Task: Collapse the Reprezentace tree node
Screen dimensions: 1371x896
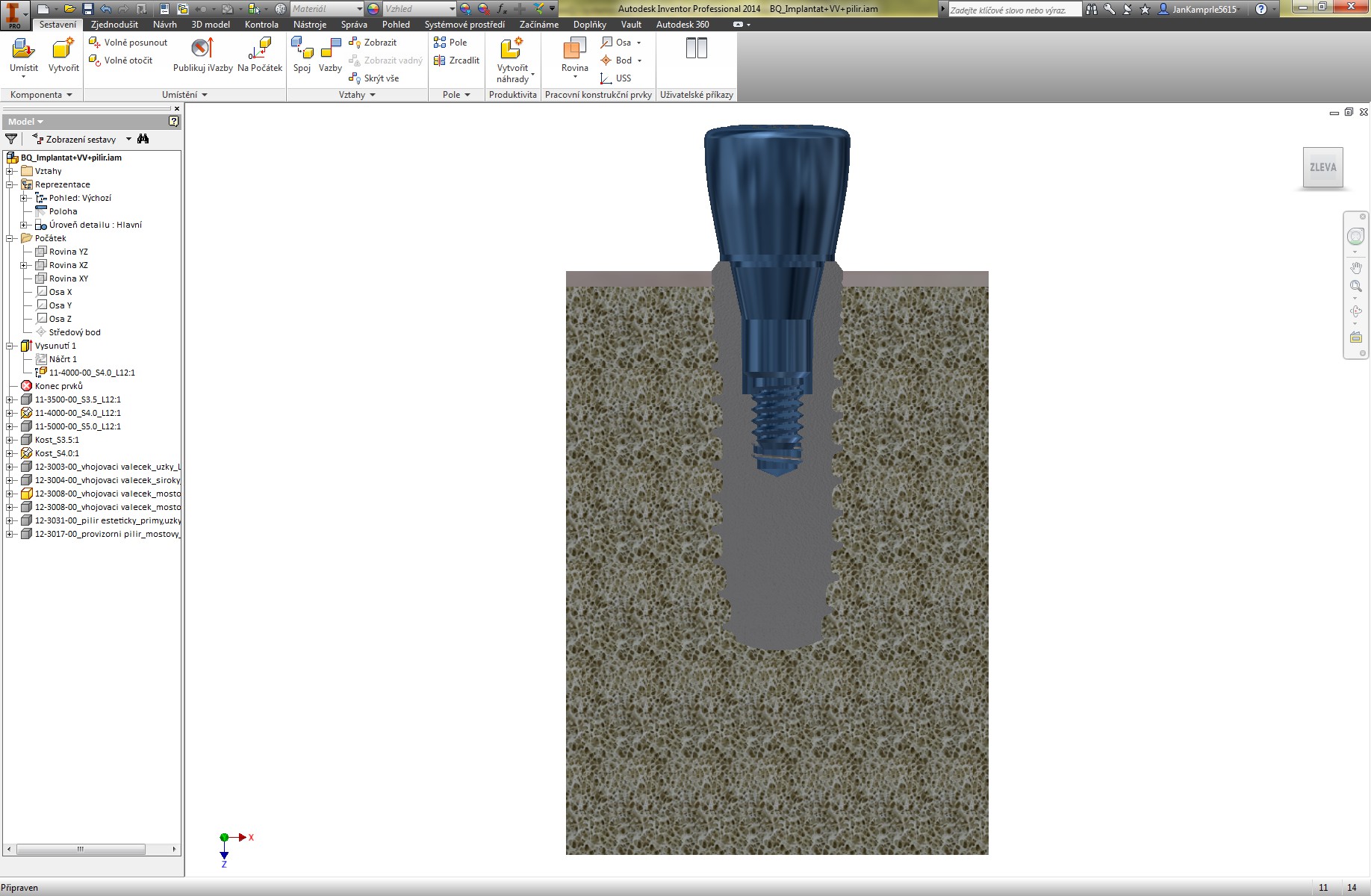Action: 10,184
